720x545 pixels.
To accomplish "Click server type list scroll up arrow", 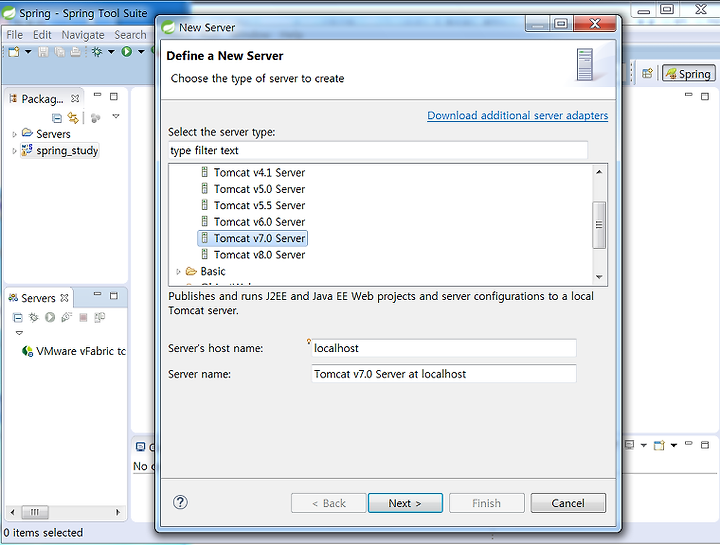I will coord(599,172).
